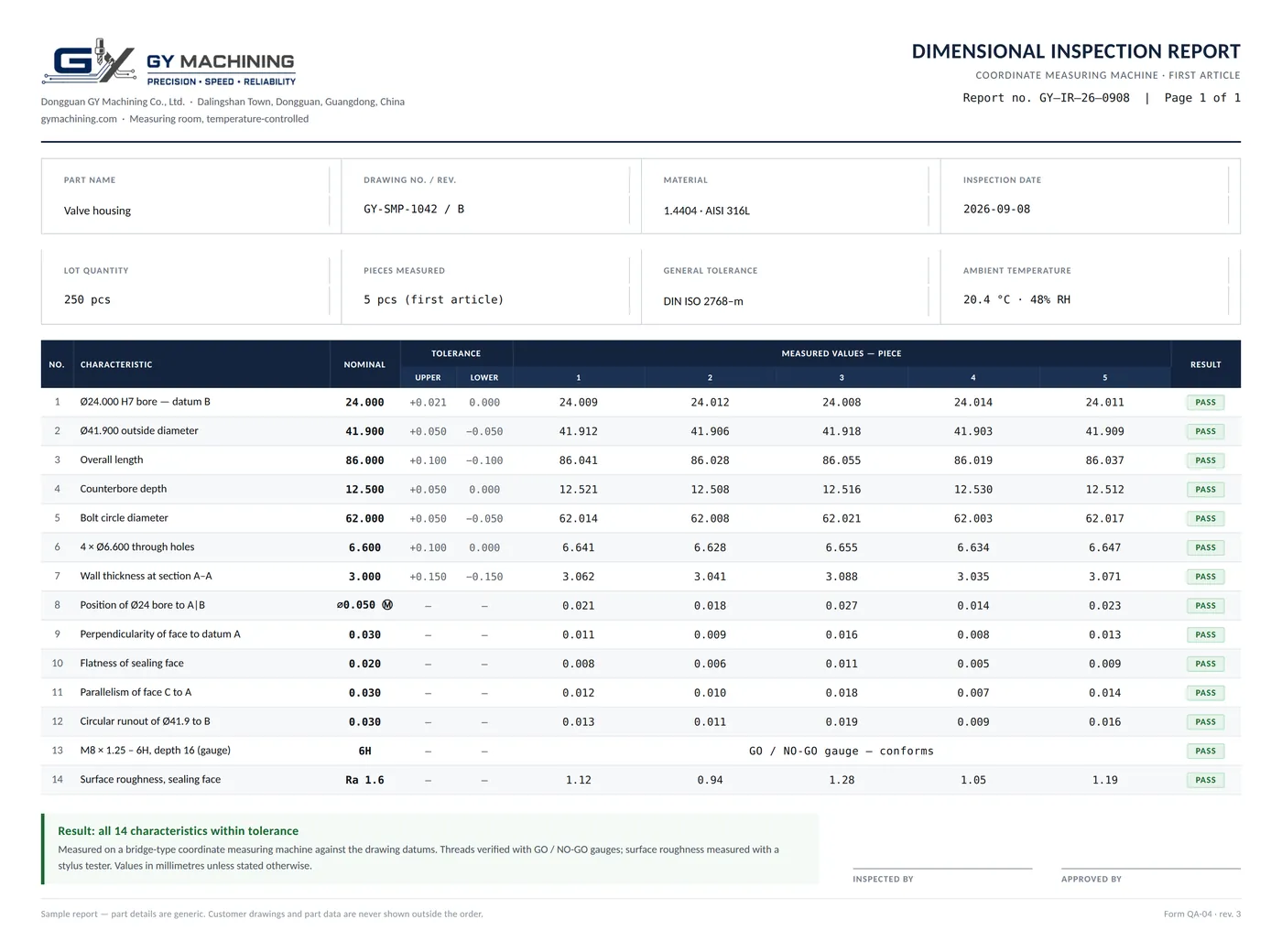The height and width of the screenshot is (952, 1282).
Task: Click 'Surface roughness, sealing face' row
Action: 641,780
